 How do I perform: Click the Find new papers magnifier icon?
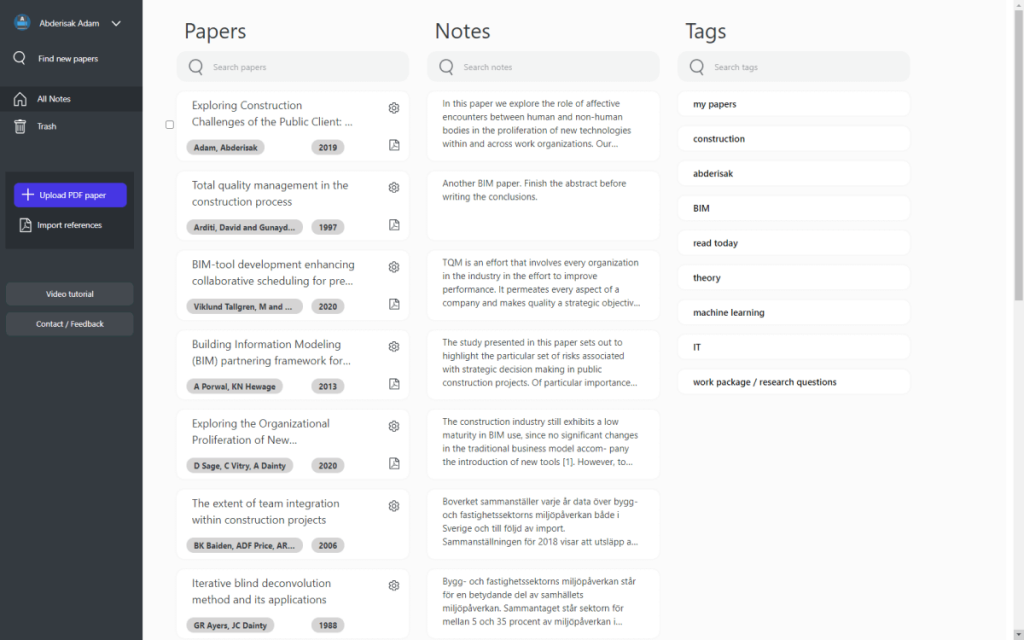click(20, 58)
